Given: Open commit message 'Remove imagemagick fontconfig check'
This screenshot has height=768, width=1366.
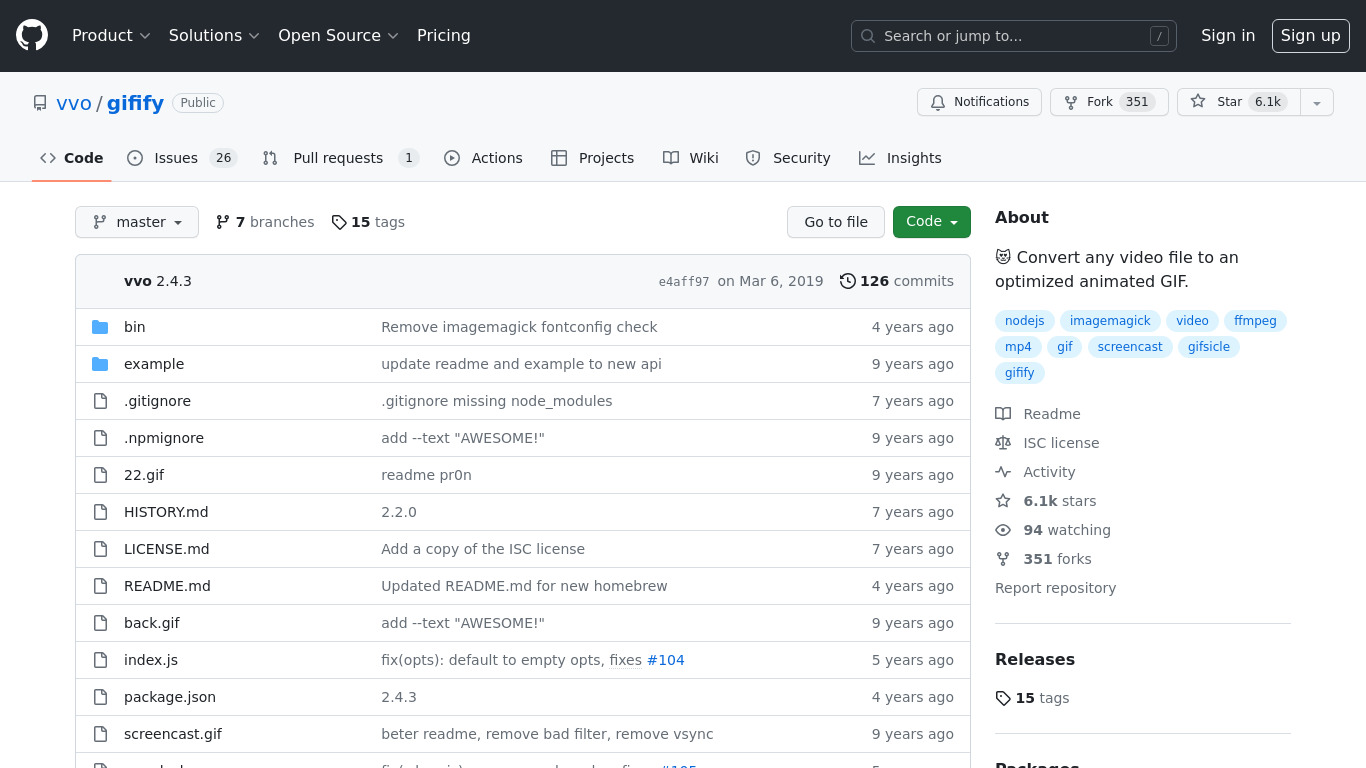Looking at the screenshot, I should click(519, 327).
